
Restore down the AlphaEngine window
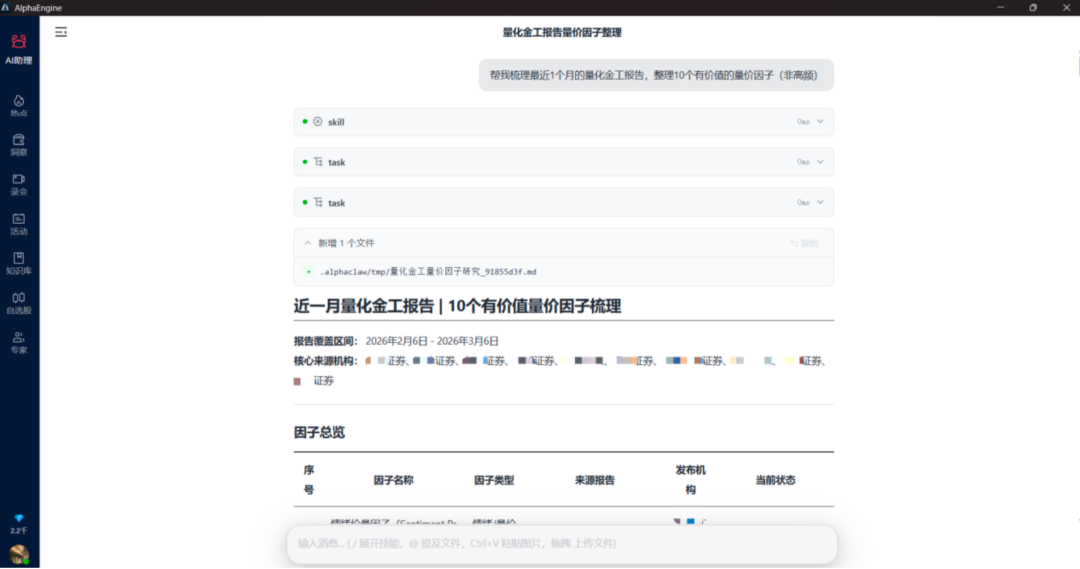1032,8
